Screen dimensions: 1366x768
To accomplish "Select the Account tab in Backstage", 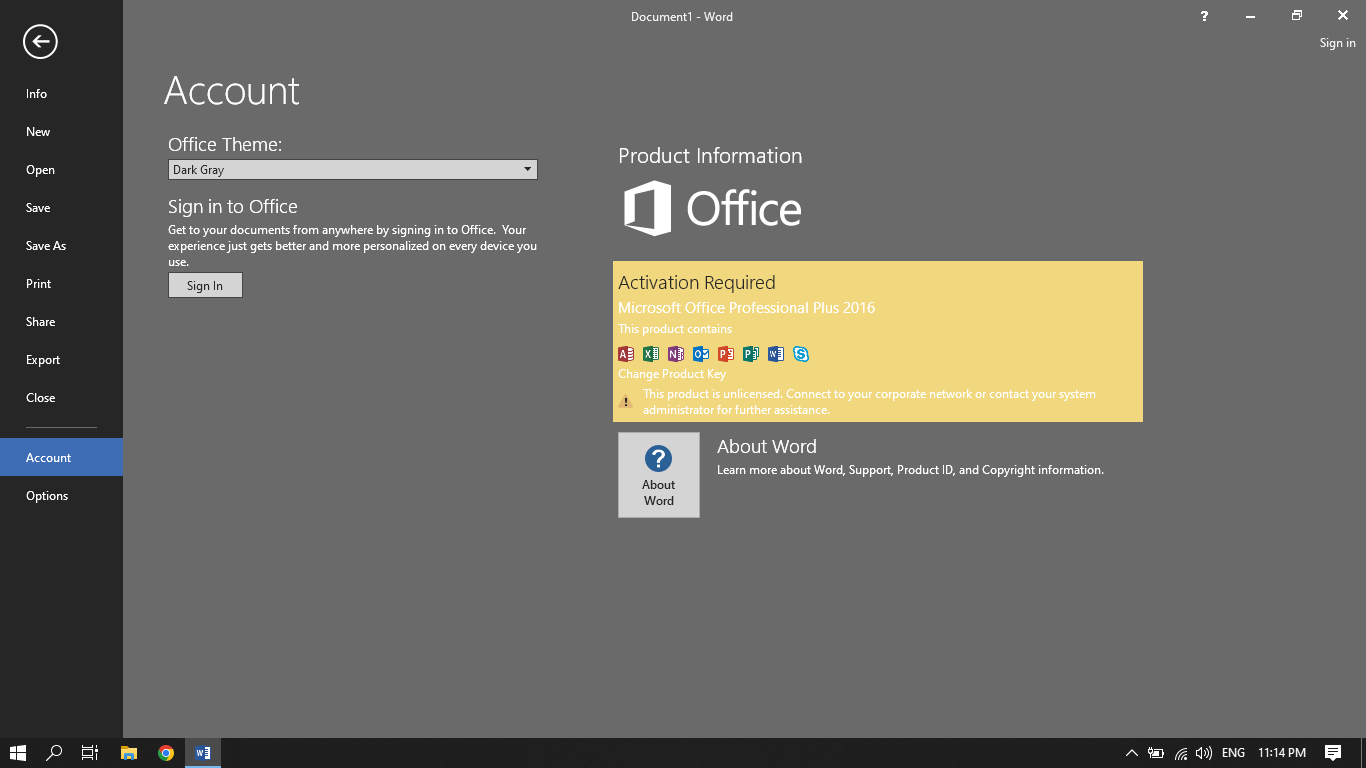I will (x=61, y=457).
